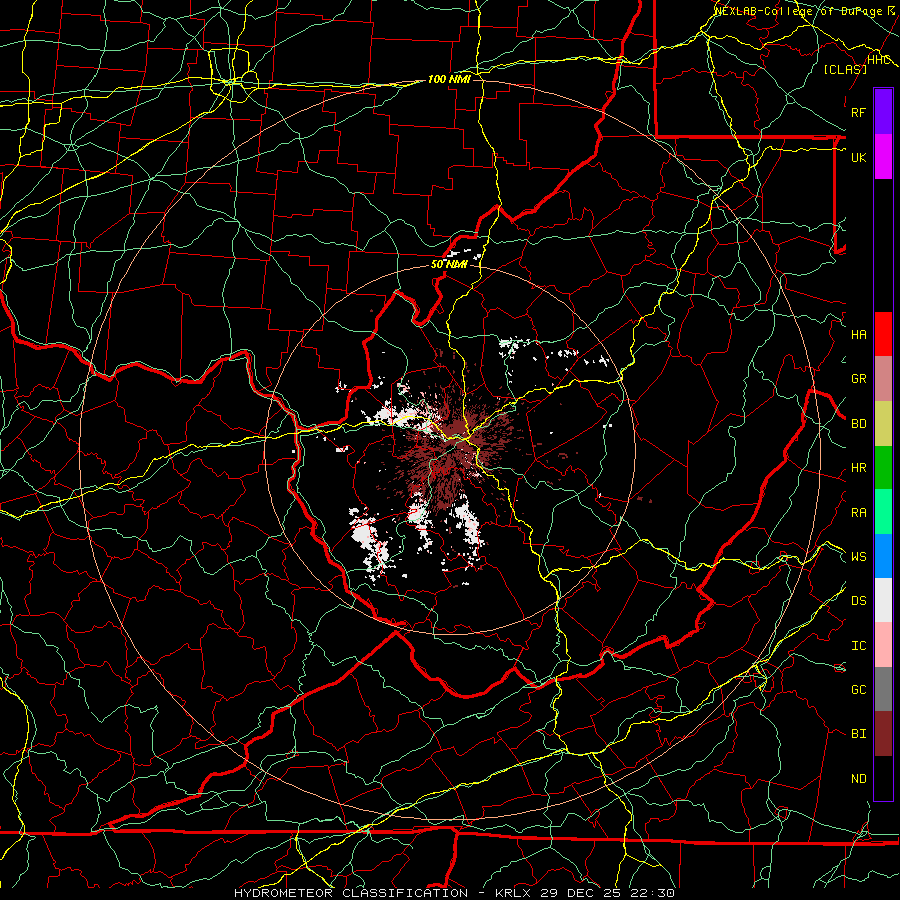900x900 pixels.
Task: Click the HR legend label
Action: point(858,468)
